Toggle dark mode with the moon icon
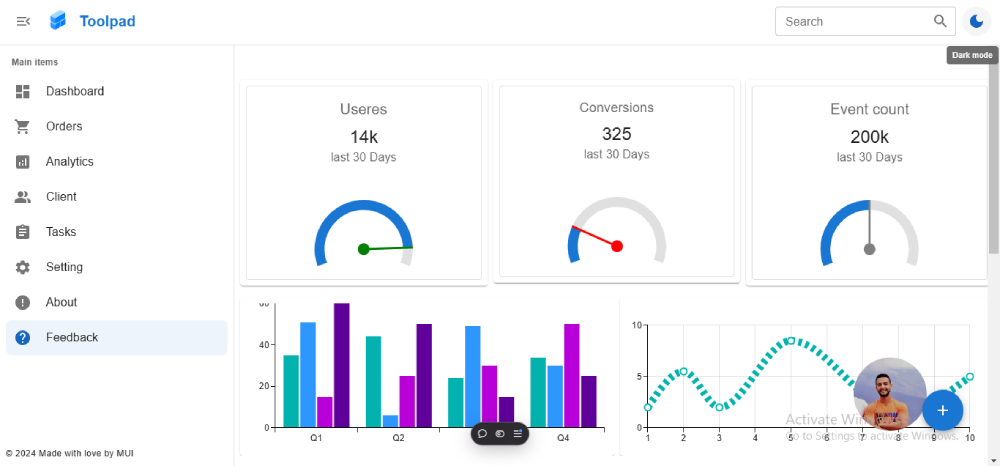The image size is (1000, 466). [x=976, y=21]
